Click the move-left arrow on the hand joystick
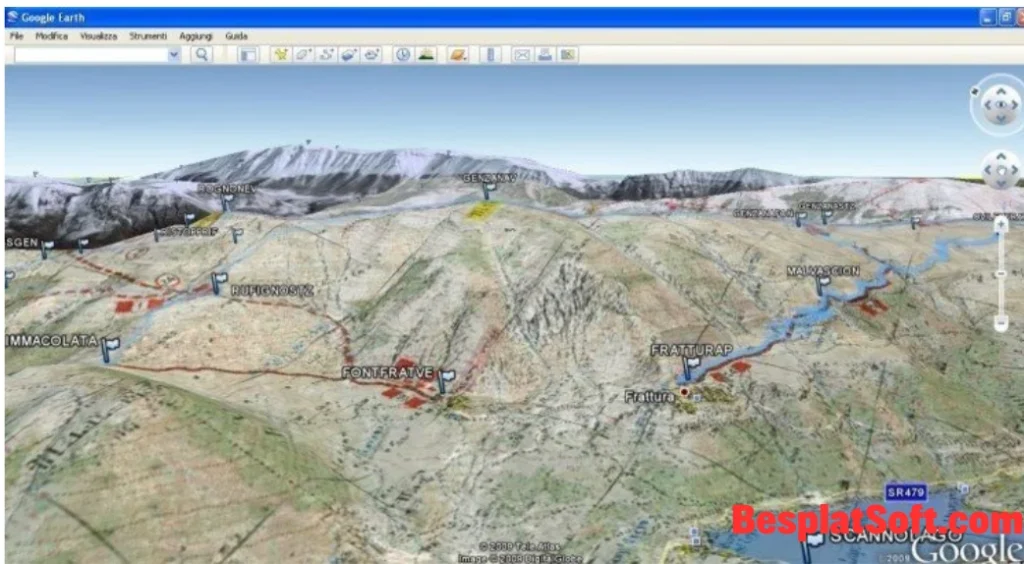This screenshot has height=564, width=1024. click(988, 170)
